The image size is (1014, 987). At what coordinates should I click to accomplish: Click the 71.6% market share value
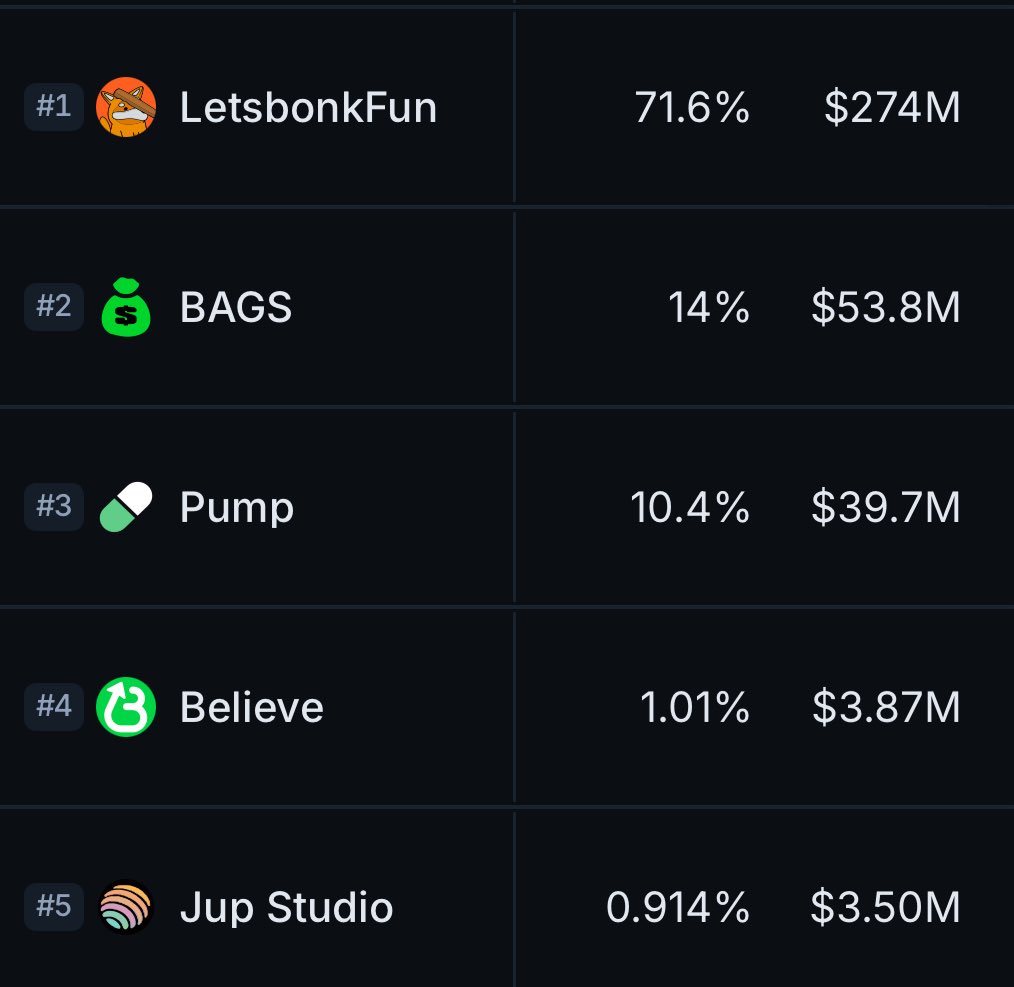[x=692, y=107]
